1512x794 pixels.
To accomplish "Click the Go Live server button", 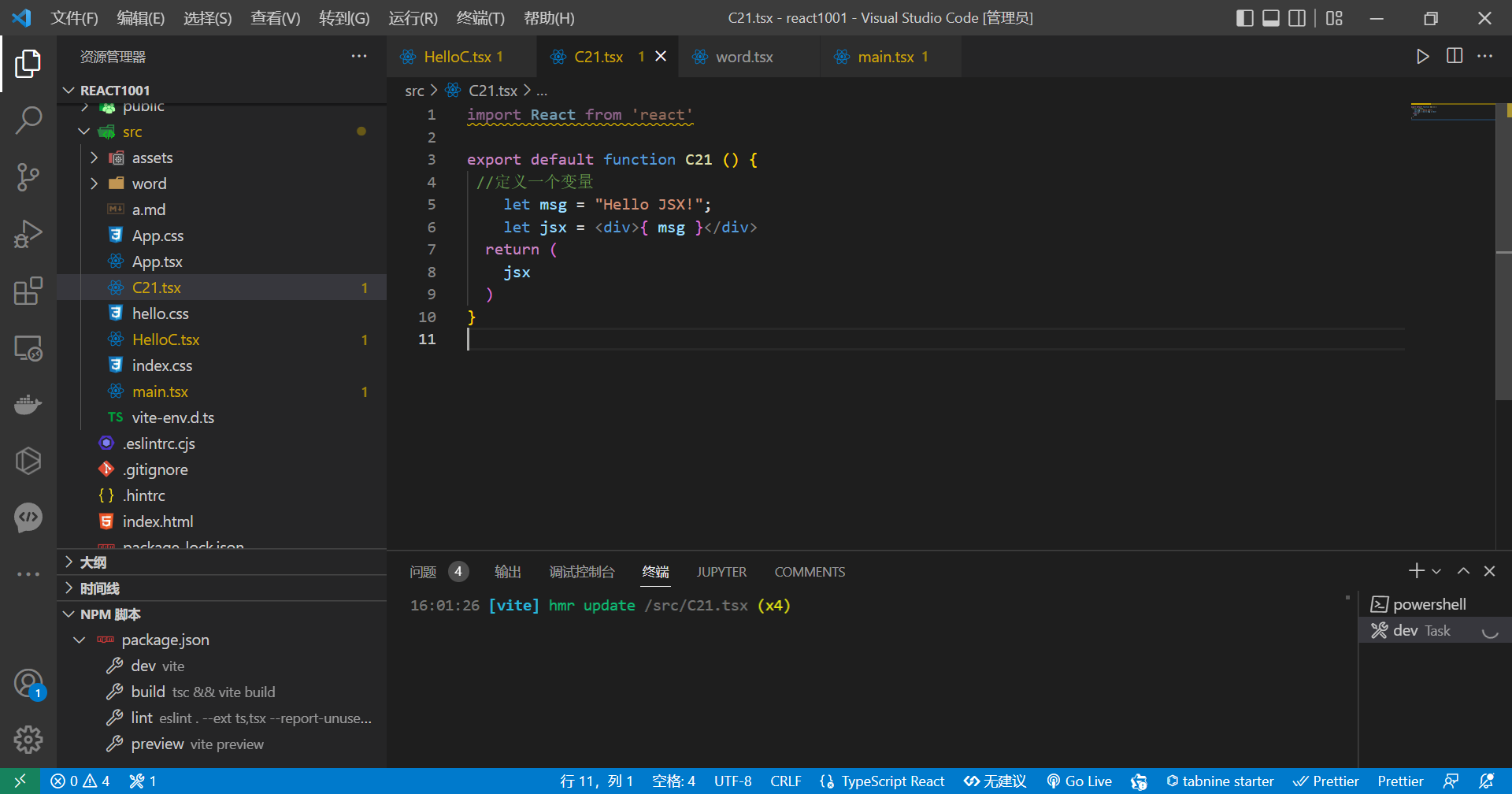I will coord(1079,781).
